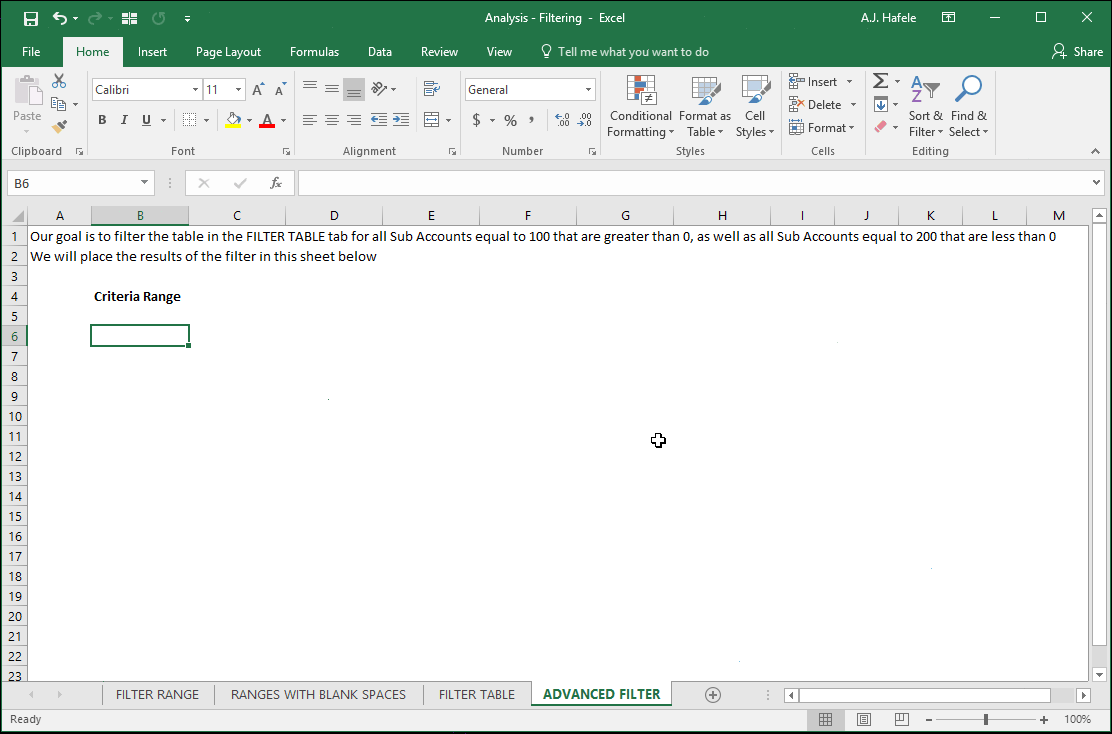1112x734 pixels.
Task: Switch to Page Layout tab
Action: point(228,52)
